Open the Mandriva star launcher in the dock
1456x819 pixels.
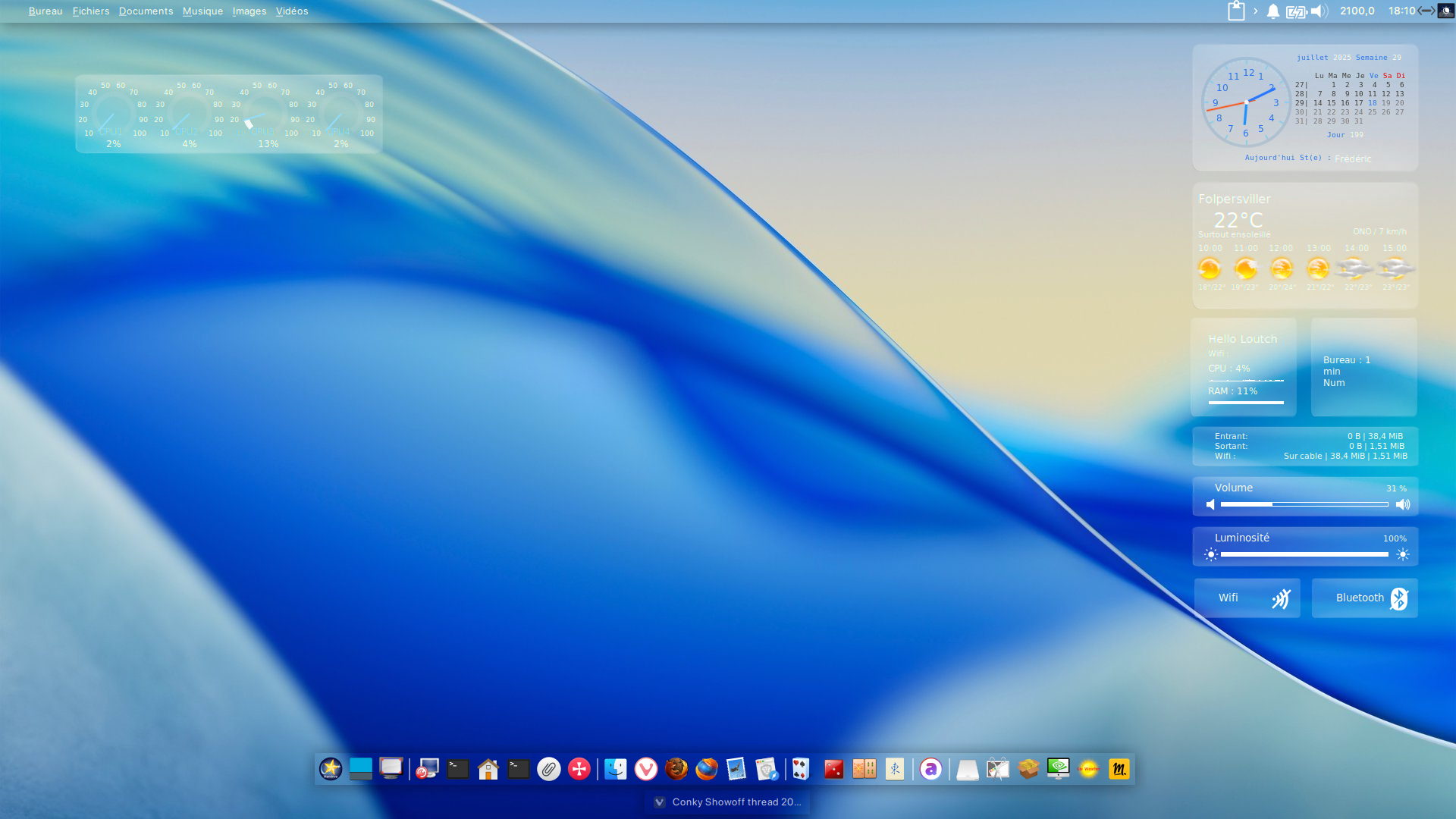331,769
